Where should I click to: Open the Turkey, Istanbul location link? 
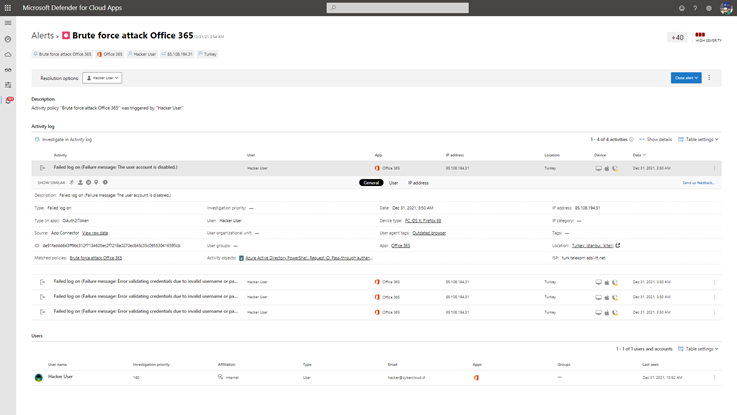point(592,245)
